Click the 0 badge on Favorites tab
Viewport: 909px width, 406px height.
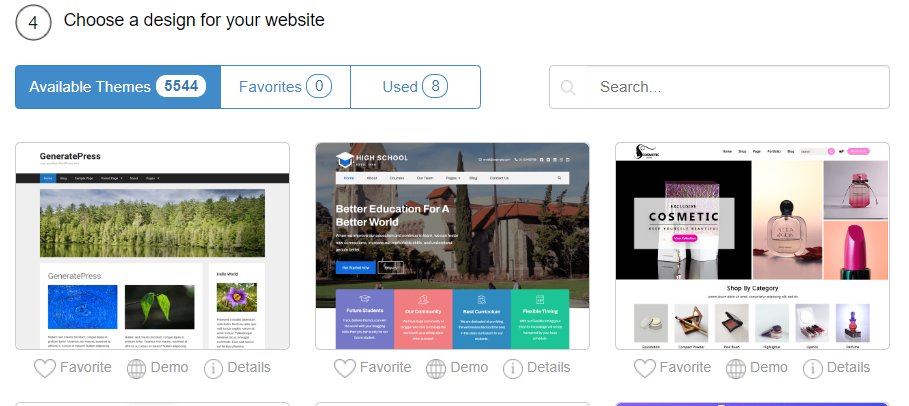coord(319,86)
